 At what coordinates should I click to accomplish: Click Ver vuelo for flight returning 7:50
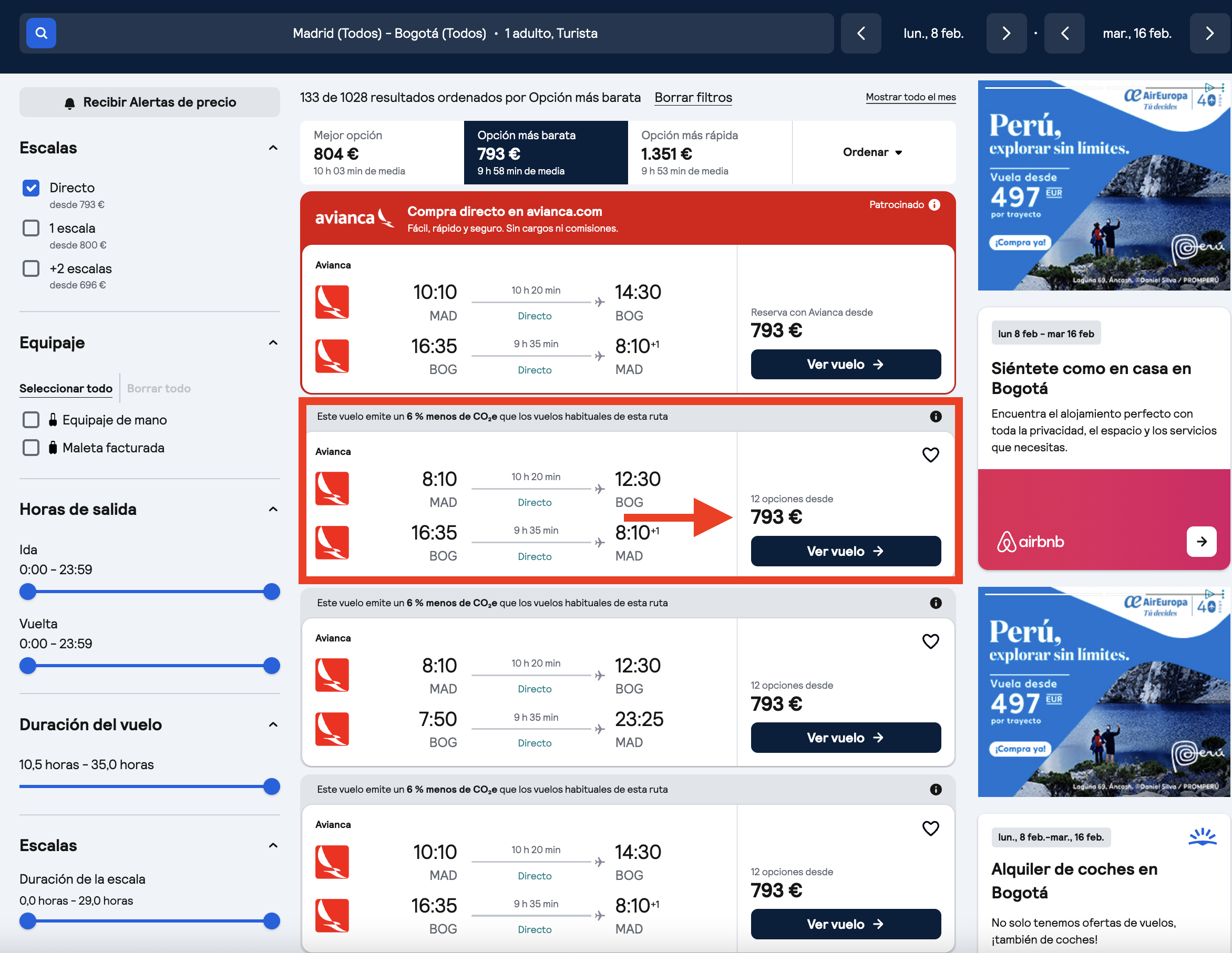point(846,738)
